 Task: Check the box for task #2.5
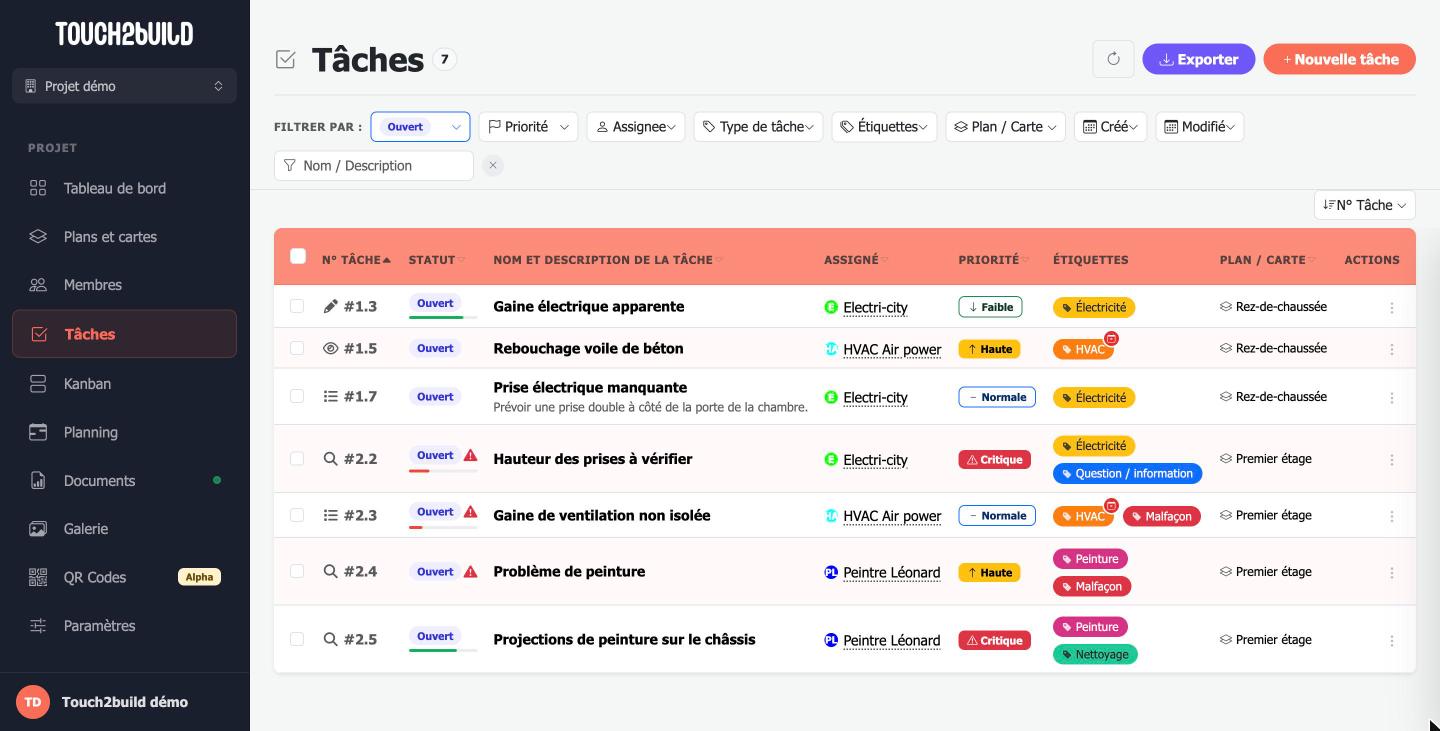(x=297, y=639)
